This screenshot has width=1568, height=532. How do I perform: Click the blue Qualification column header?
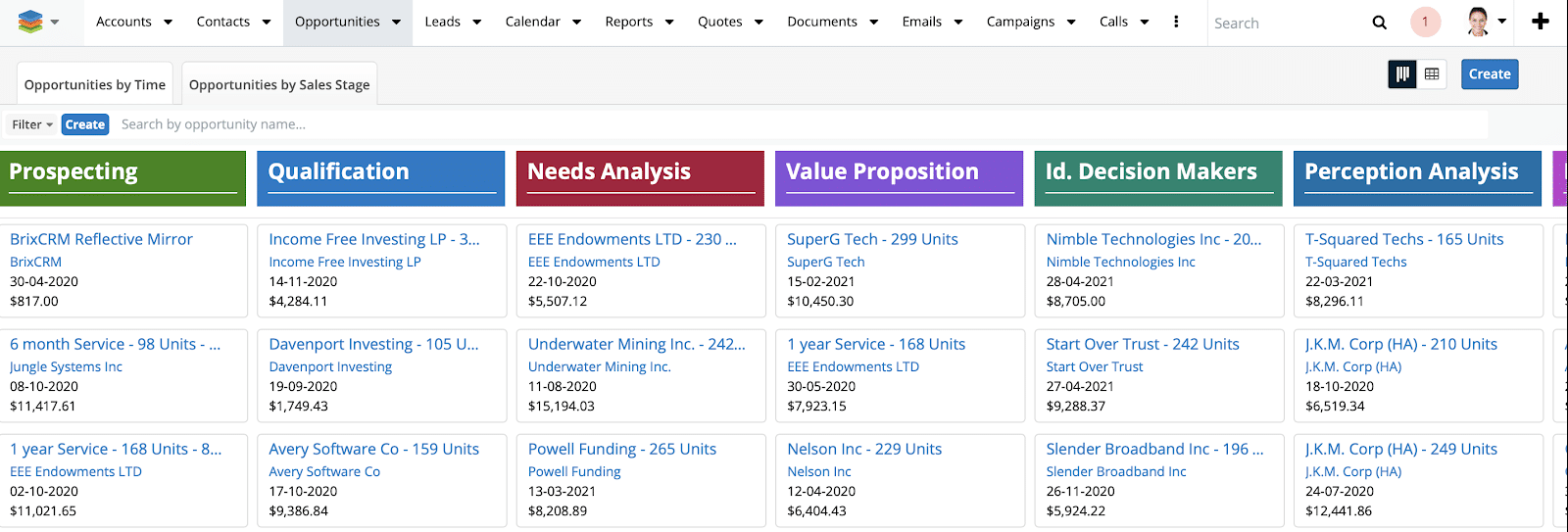(x=381, y=178)
